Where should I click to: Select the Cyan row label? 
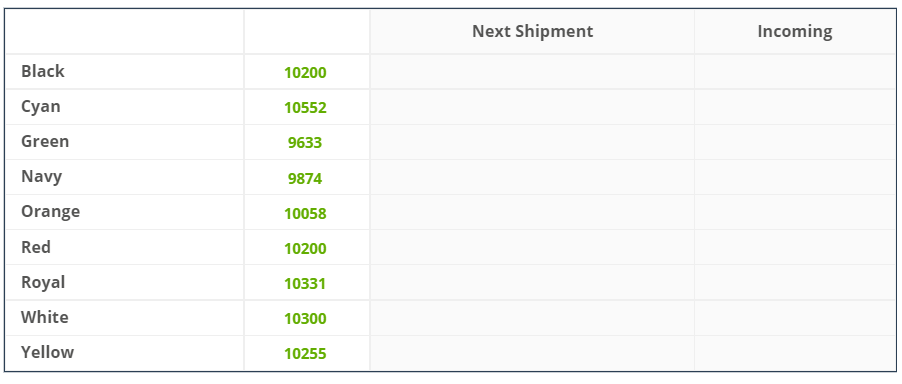(x=40, y=107)
